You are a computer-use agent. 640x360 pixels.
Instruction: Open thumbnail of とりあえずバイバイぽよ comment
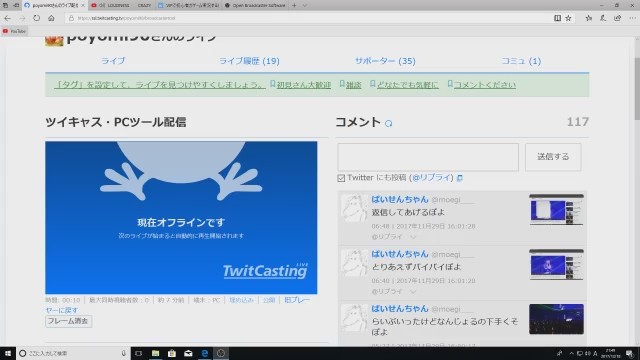(x=556, y=264)
